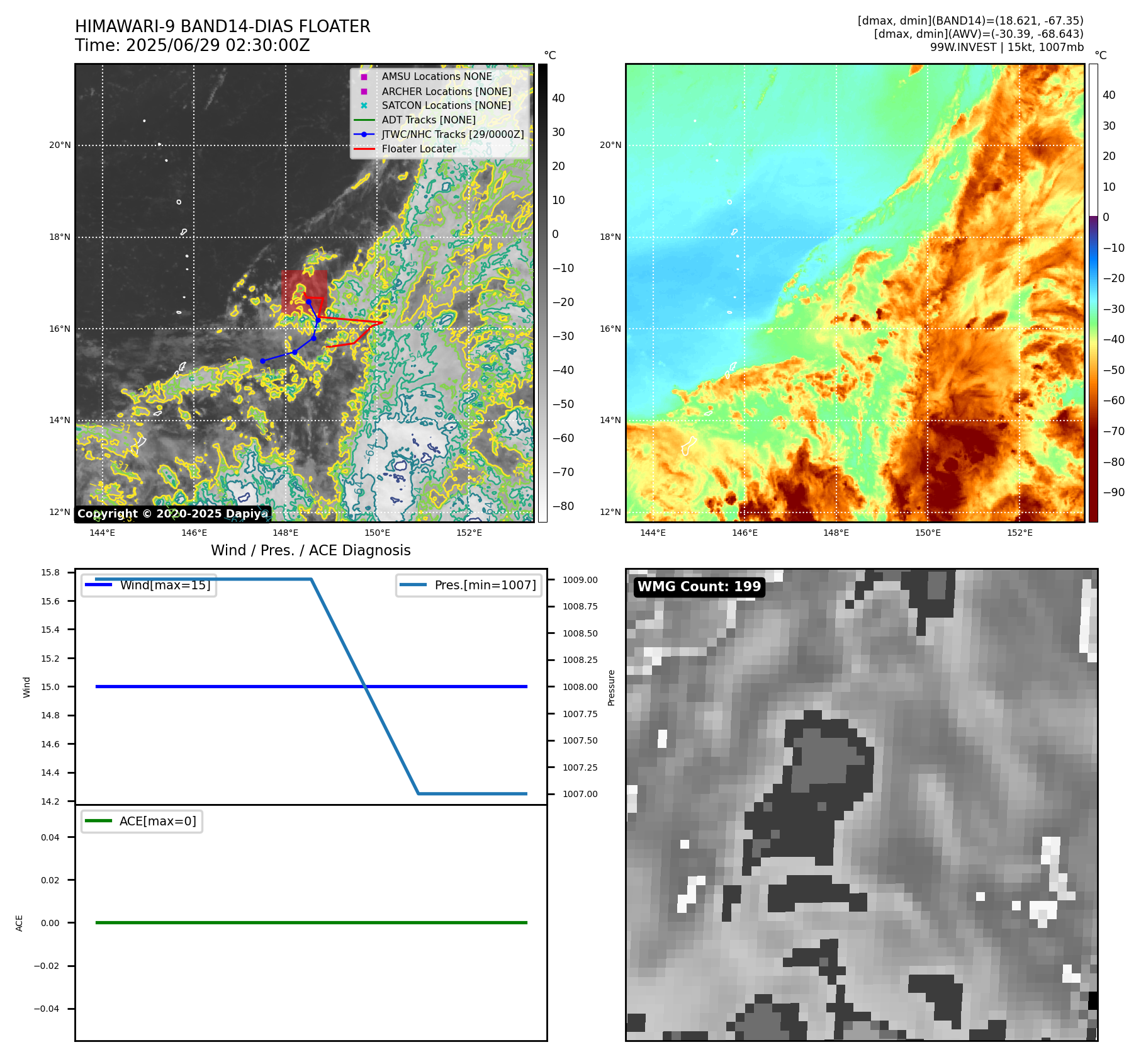The image size is (1141, 1064).
Task: Click the BAND14 dmax, dmin readout line
Action: tap(970, 21)
